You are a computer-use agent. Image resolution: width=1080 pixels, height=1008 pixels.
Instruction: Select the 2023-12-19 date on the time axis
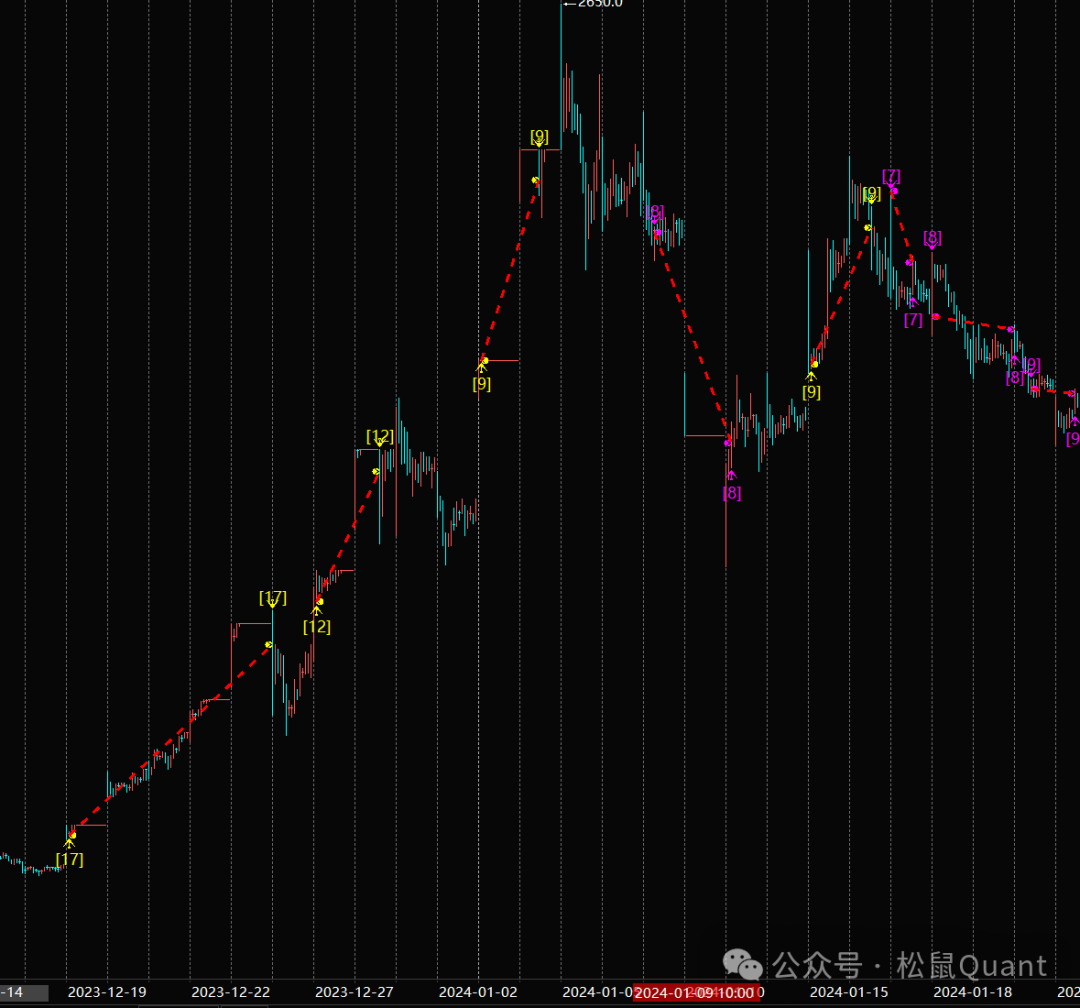pyautogui.click(x=107, y=993)
